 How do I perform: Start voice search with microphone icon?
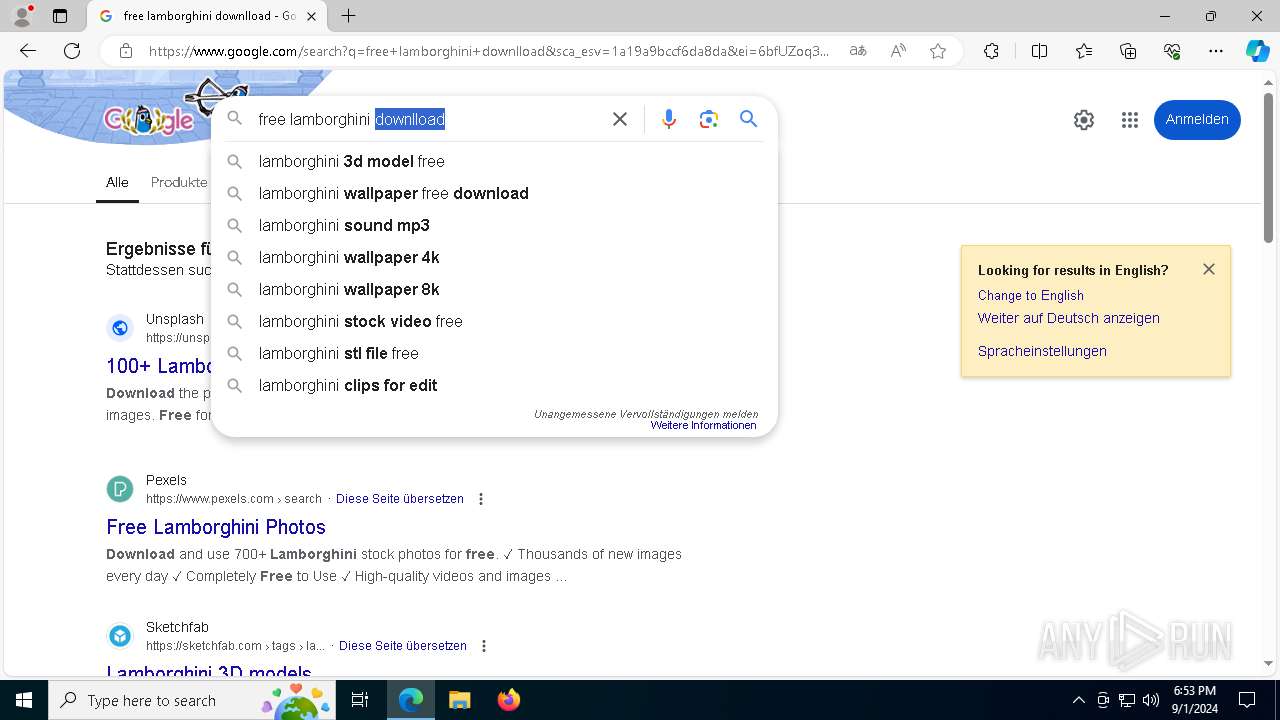669,119
